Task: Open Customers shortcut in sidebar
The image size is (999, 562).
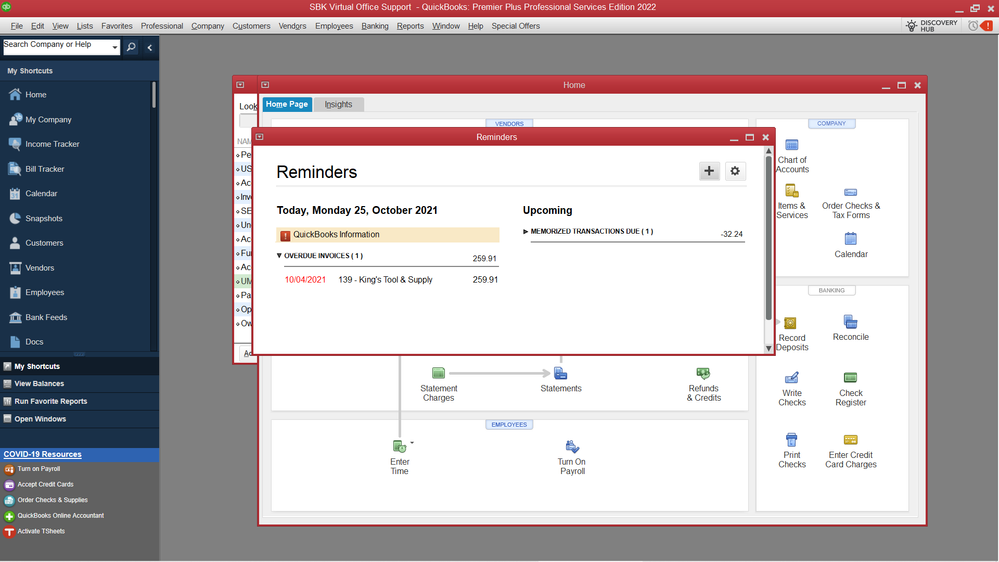Action: coord(36,243)
